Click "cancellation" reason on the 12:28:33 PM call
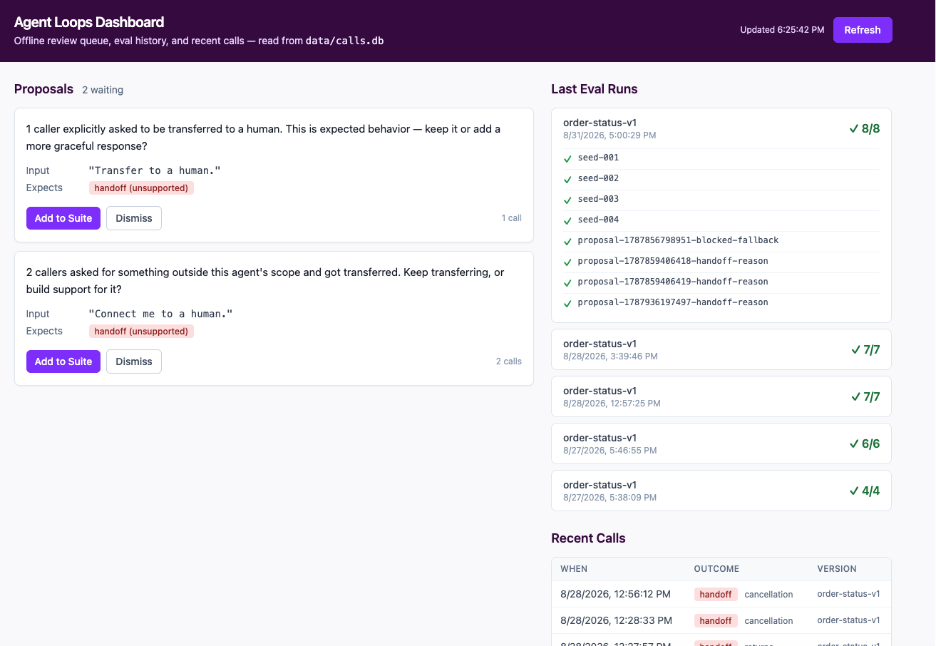The image size is (936, 646). [769, 621]
